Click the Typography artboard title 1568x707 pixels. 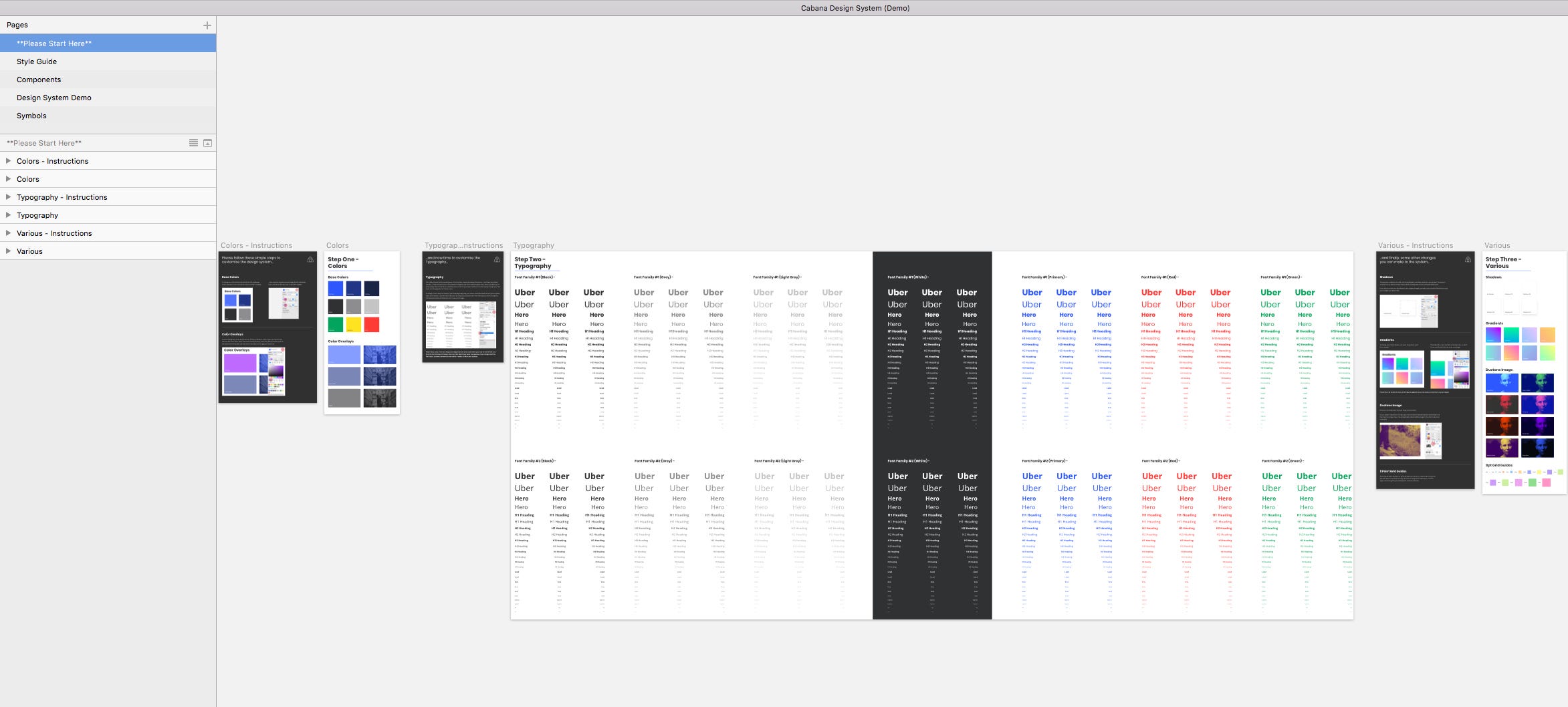(x=533, y=245)
